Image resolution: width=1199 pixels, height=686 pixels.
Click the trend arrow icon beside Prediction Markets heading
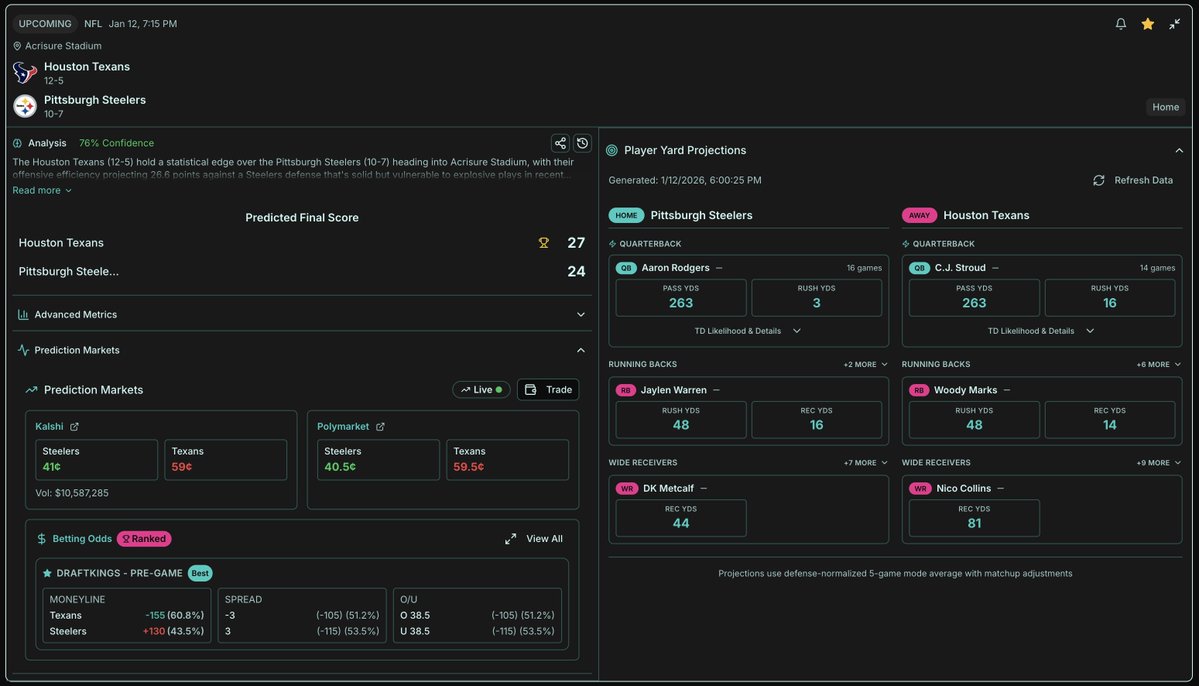tap(31, 390)
